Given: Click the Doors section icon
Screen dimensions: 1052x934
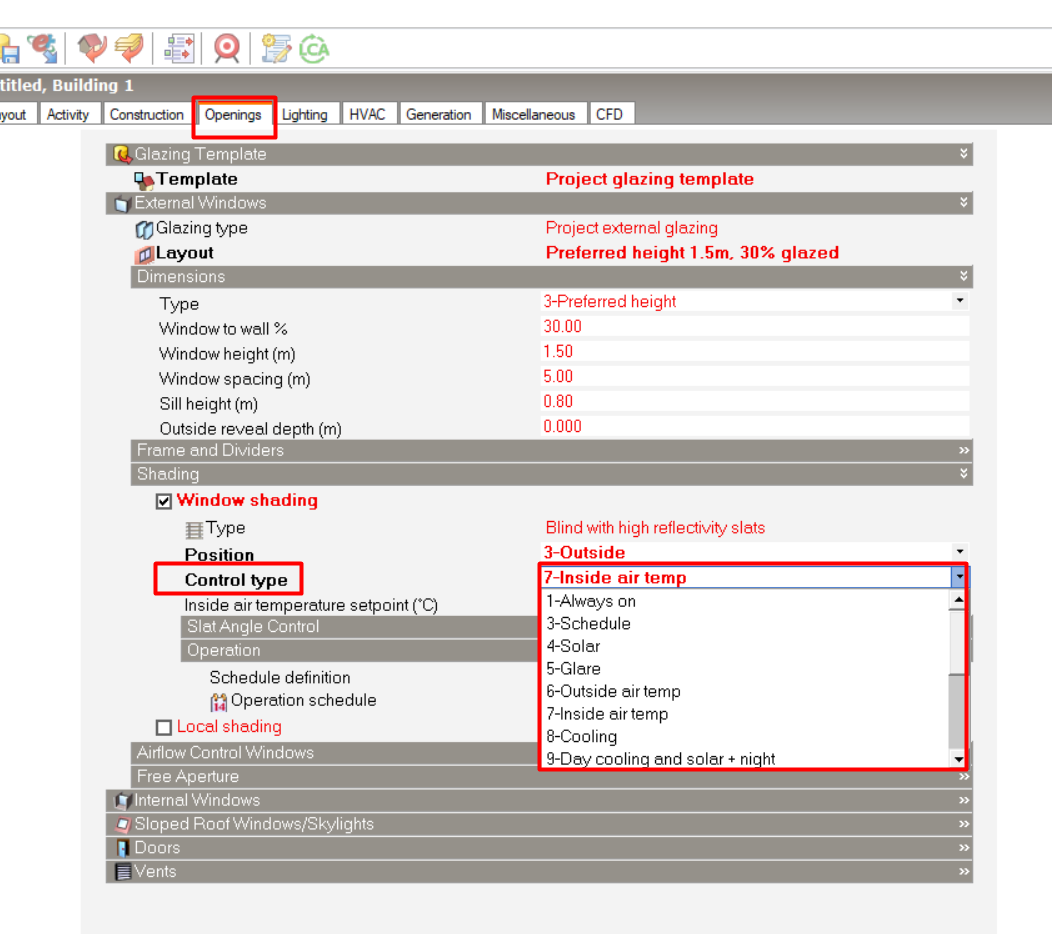Looking at the screenshot, I should 123,848.
